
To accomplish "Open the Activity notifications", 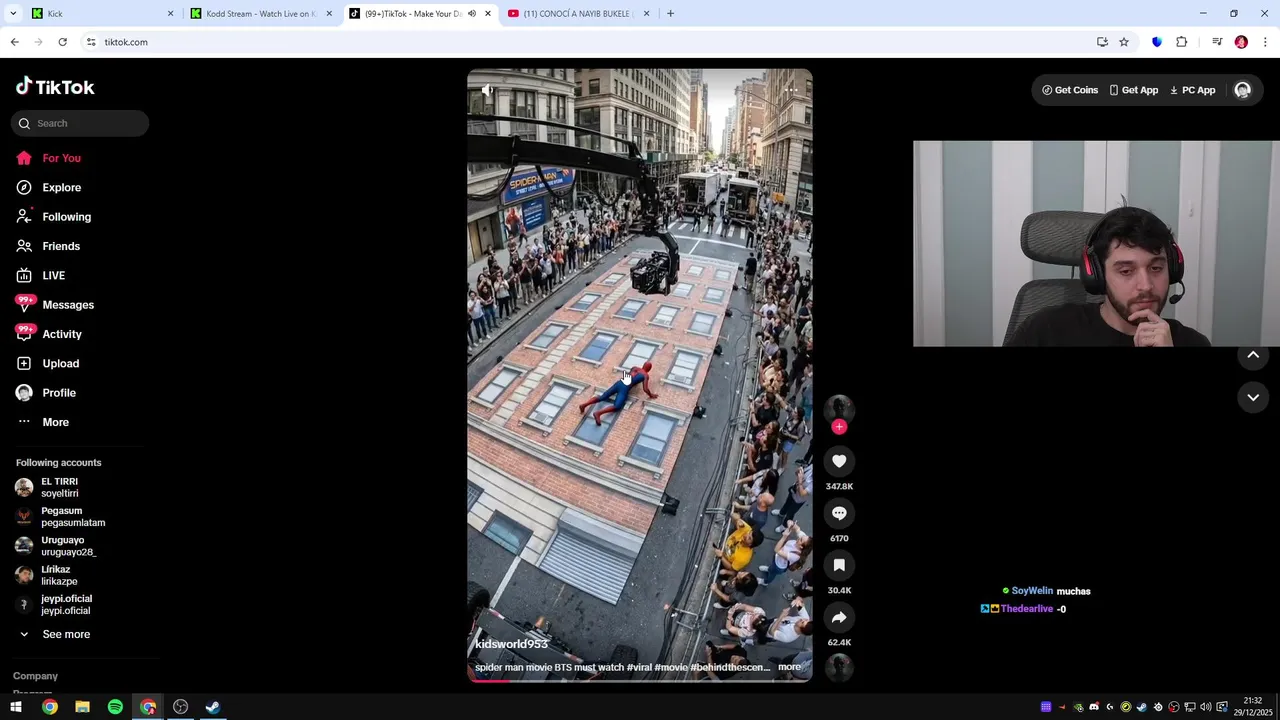I will 48,334.
